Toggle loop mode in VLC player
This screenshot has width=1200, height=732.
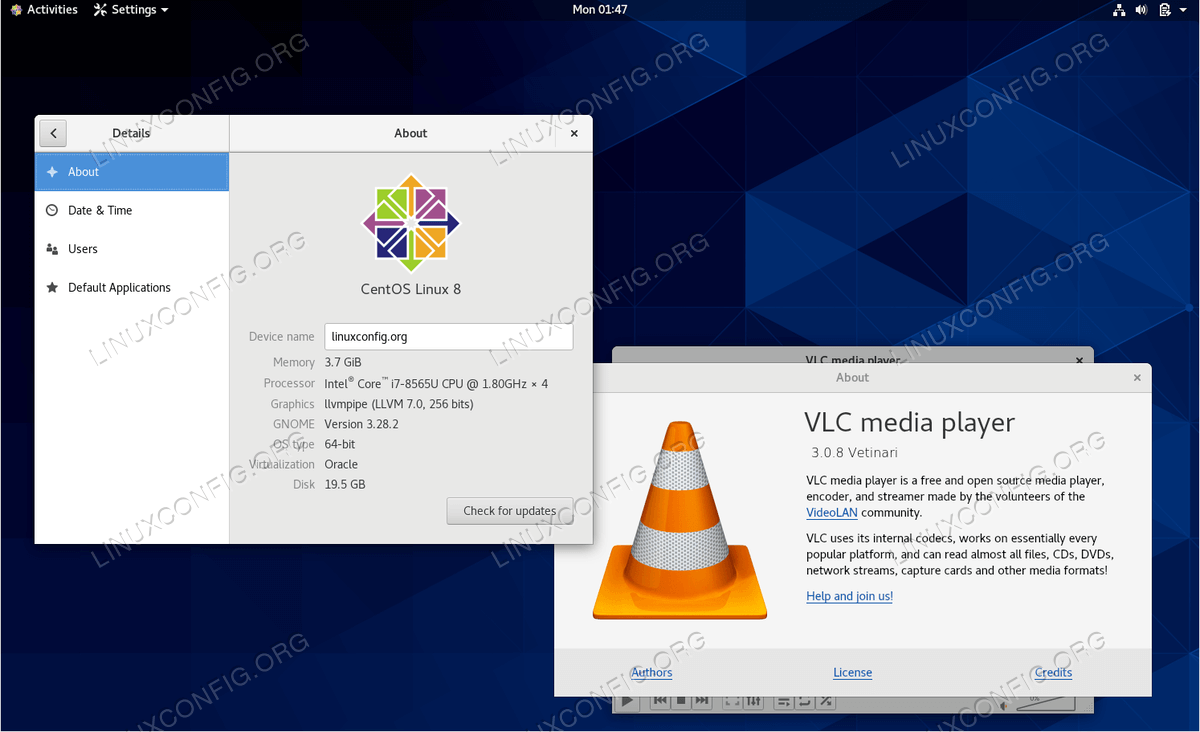806,702
